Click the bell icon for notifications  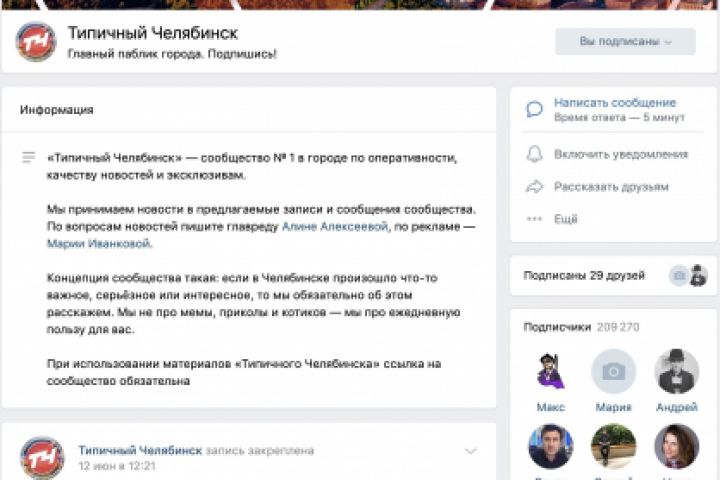pyautogui.click(x=534, y=154)
